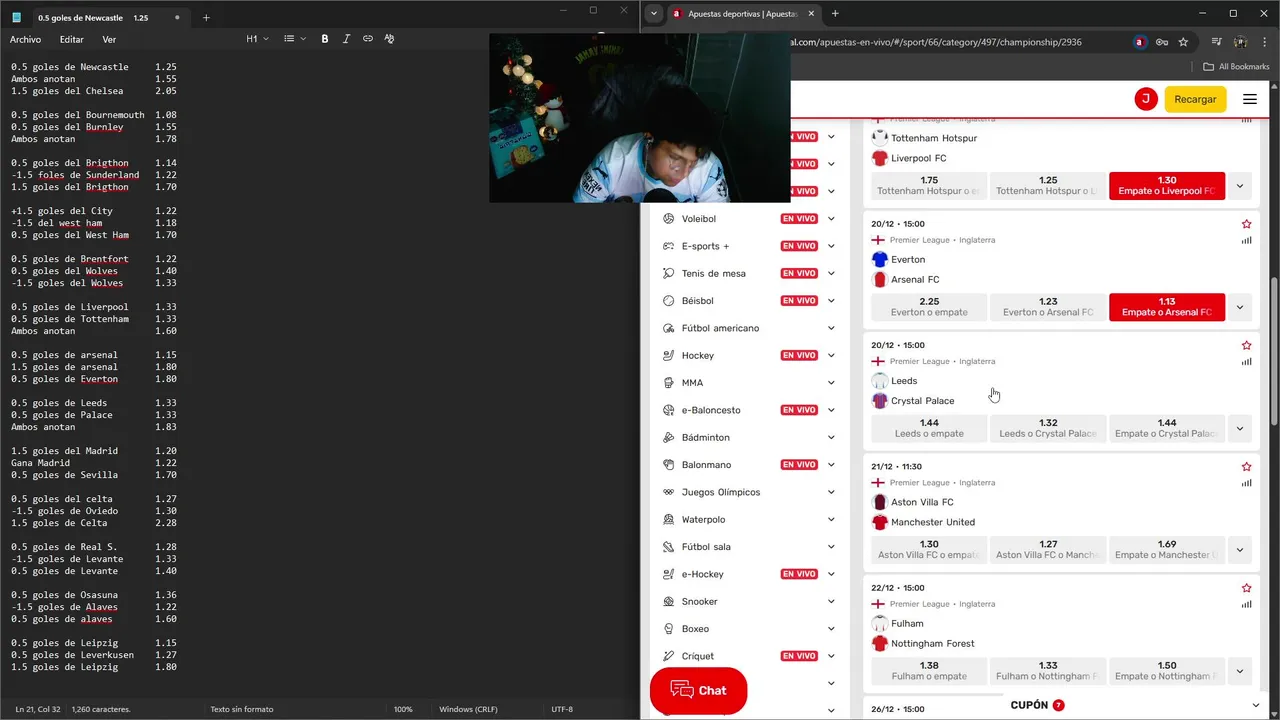The width and height of the screenshot is (1280, 720).
Task: Select Leeds o empate odds 1.44
Action: pyautogui.click(x=929, y=428)
